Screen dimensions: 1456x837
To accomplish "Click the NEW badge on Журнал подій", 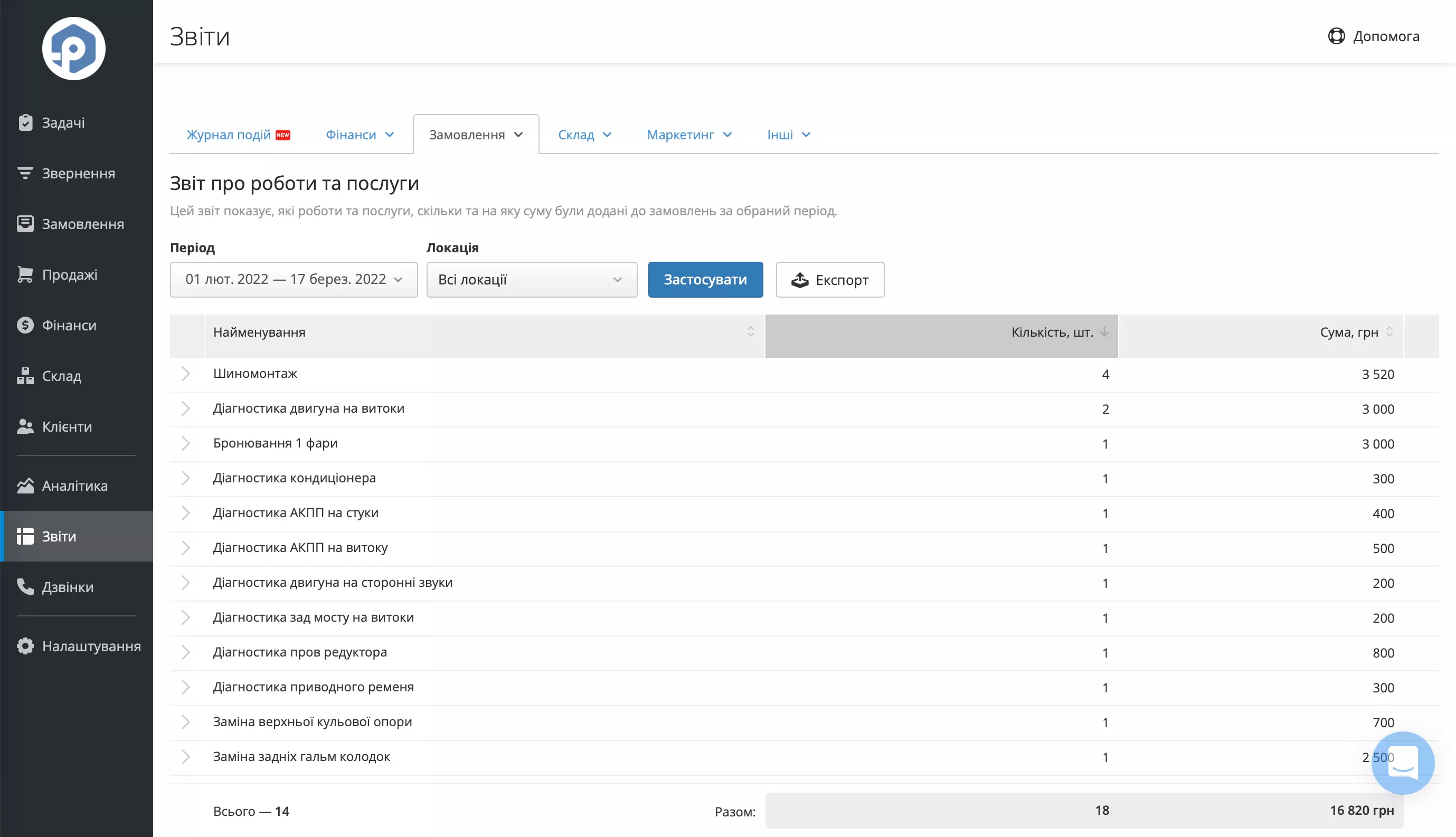I will pos(283,135).
